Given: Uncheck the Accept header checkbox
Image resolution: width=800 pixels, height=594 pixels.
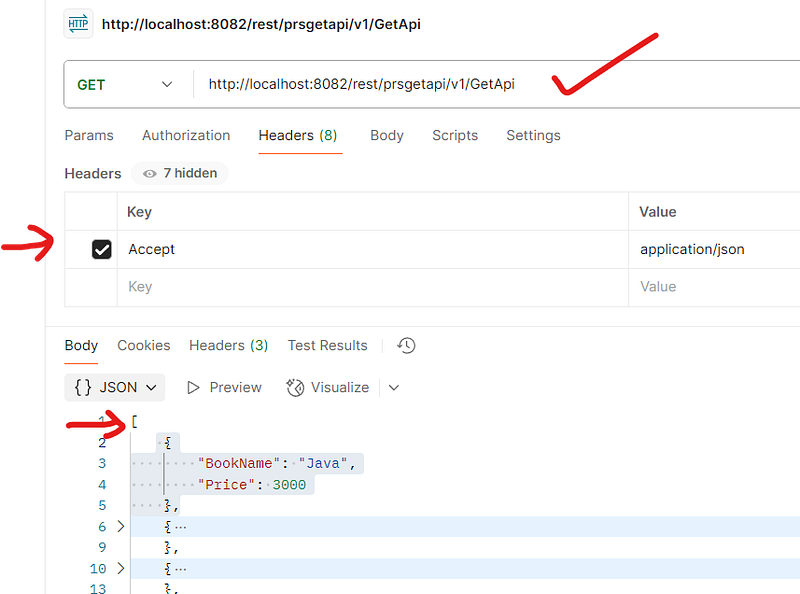Looking at the screenshot, I should [x=101, y=249].
